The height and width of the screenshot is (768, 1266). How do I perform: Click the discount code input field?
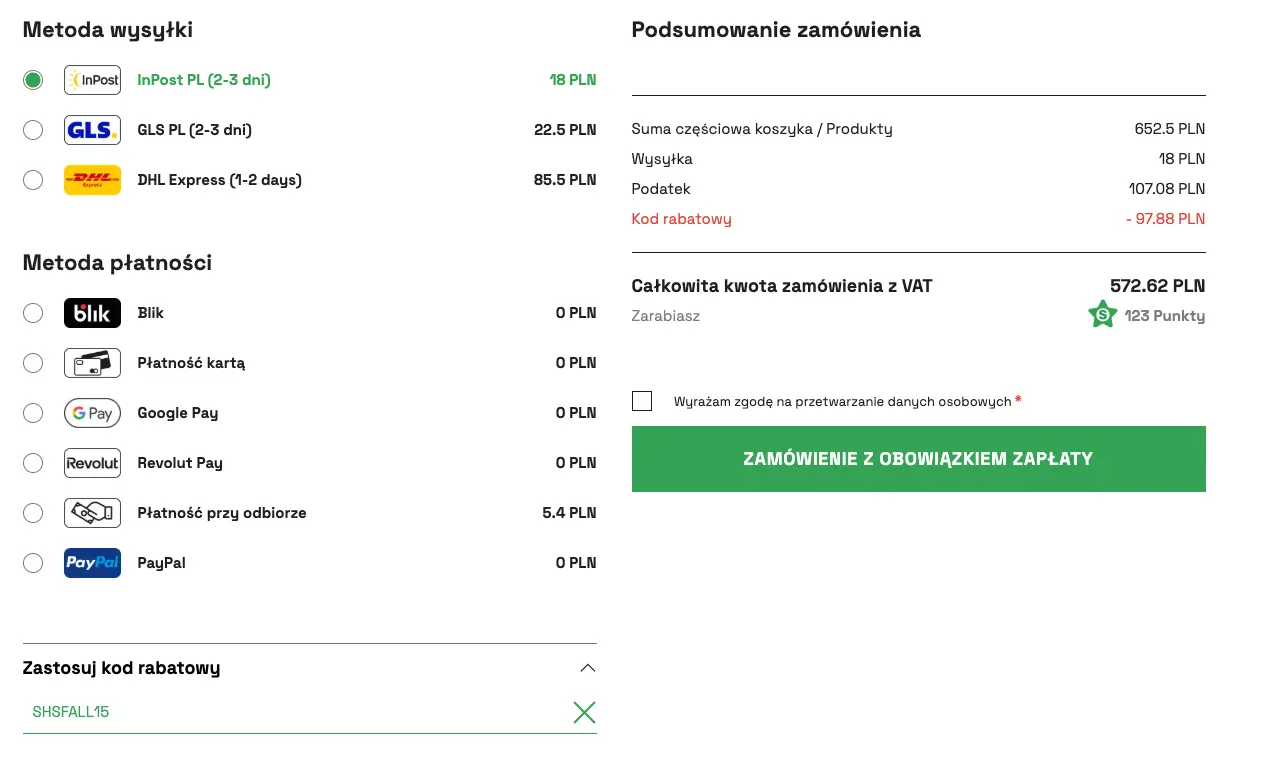pos(290,712)
